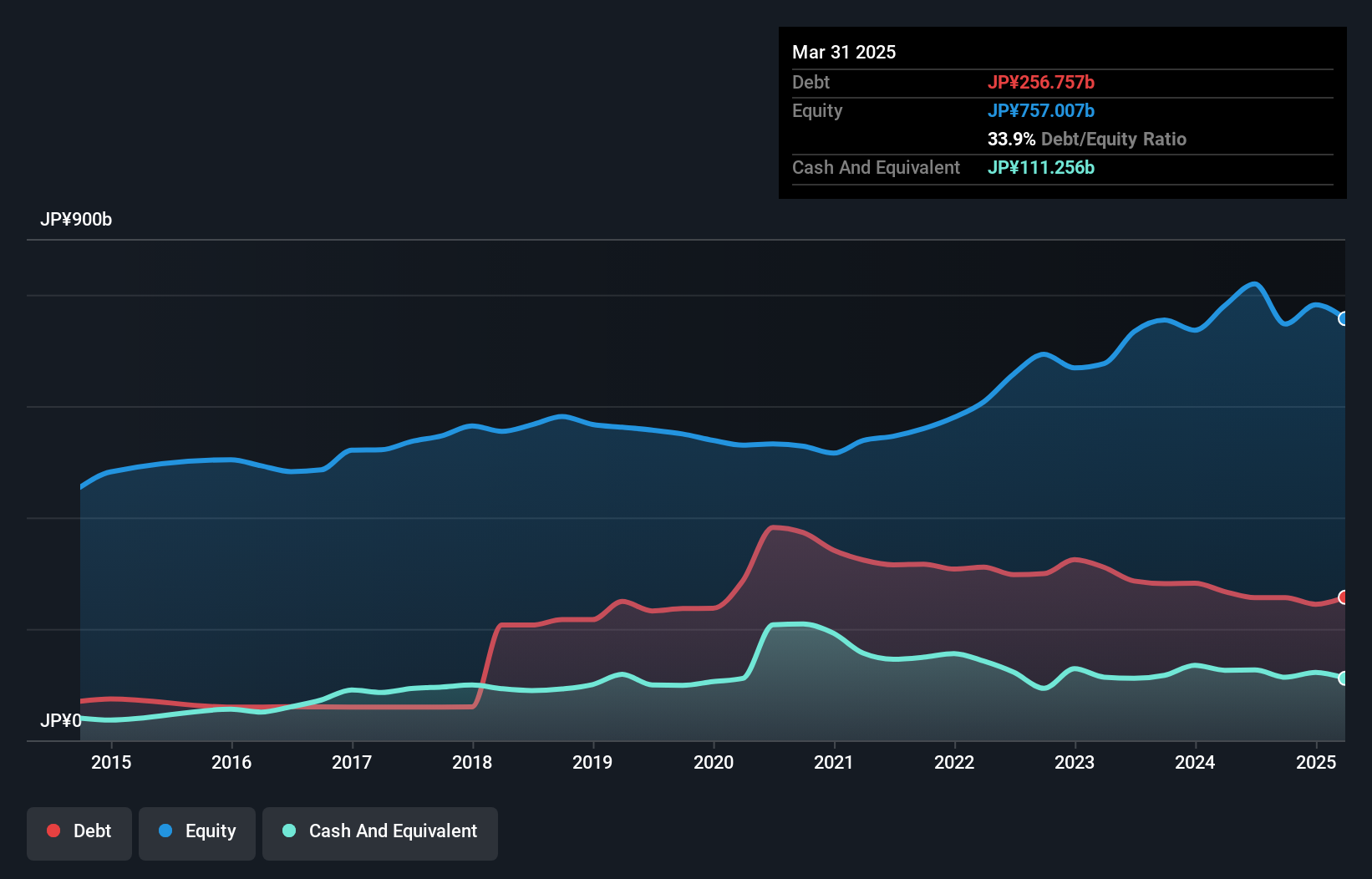Select the blue Equity endpoint marker on chart

point(1343,318)
